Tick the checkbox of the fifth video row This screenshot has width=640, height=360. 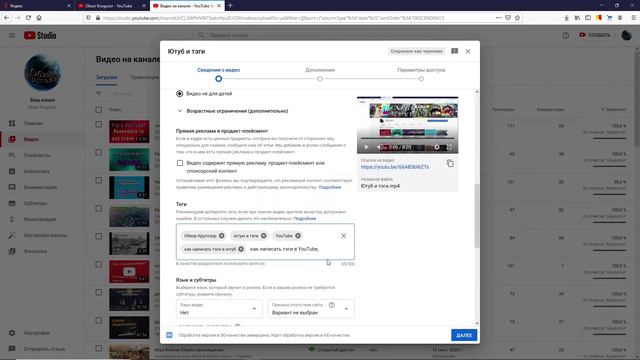click(x=98, y=236)
